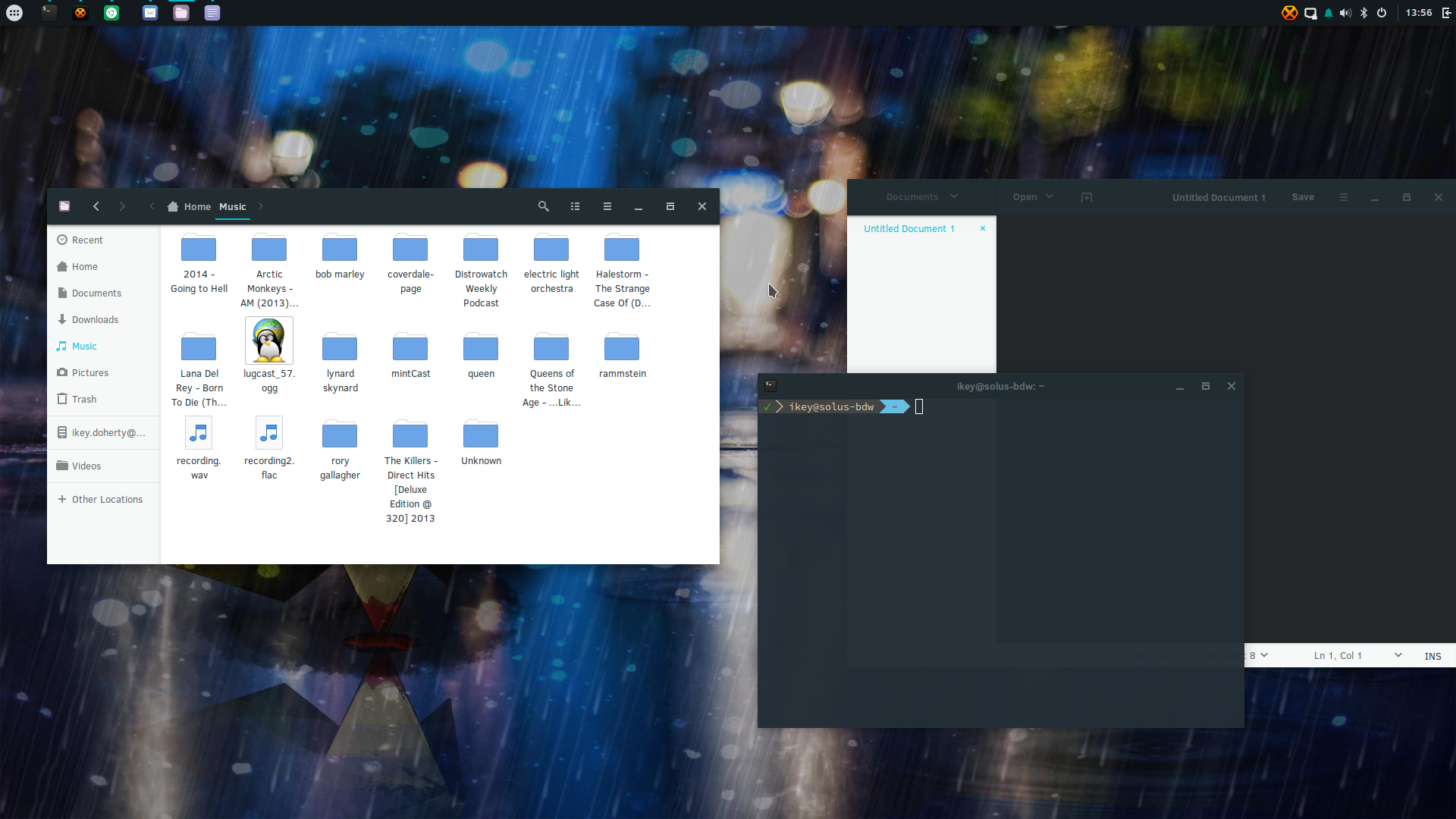Open Pictures in the Files sidebar

click(x=103, y=372)
